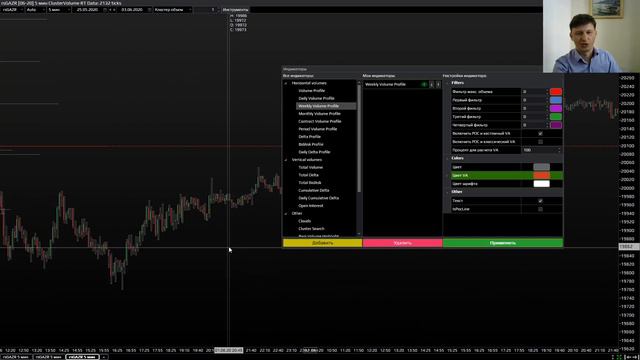Toggle the Текст checkbox under Other
Image resolution: width=640 pixels, height=360 pixels.
coord(540,201)
